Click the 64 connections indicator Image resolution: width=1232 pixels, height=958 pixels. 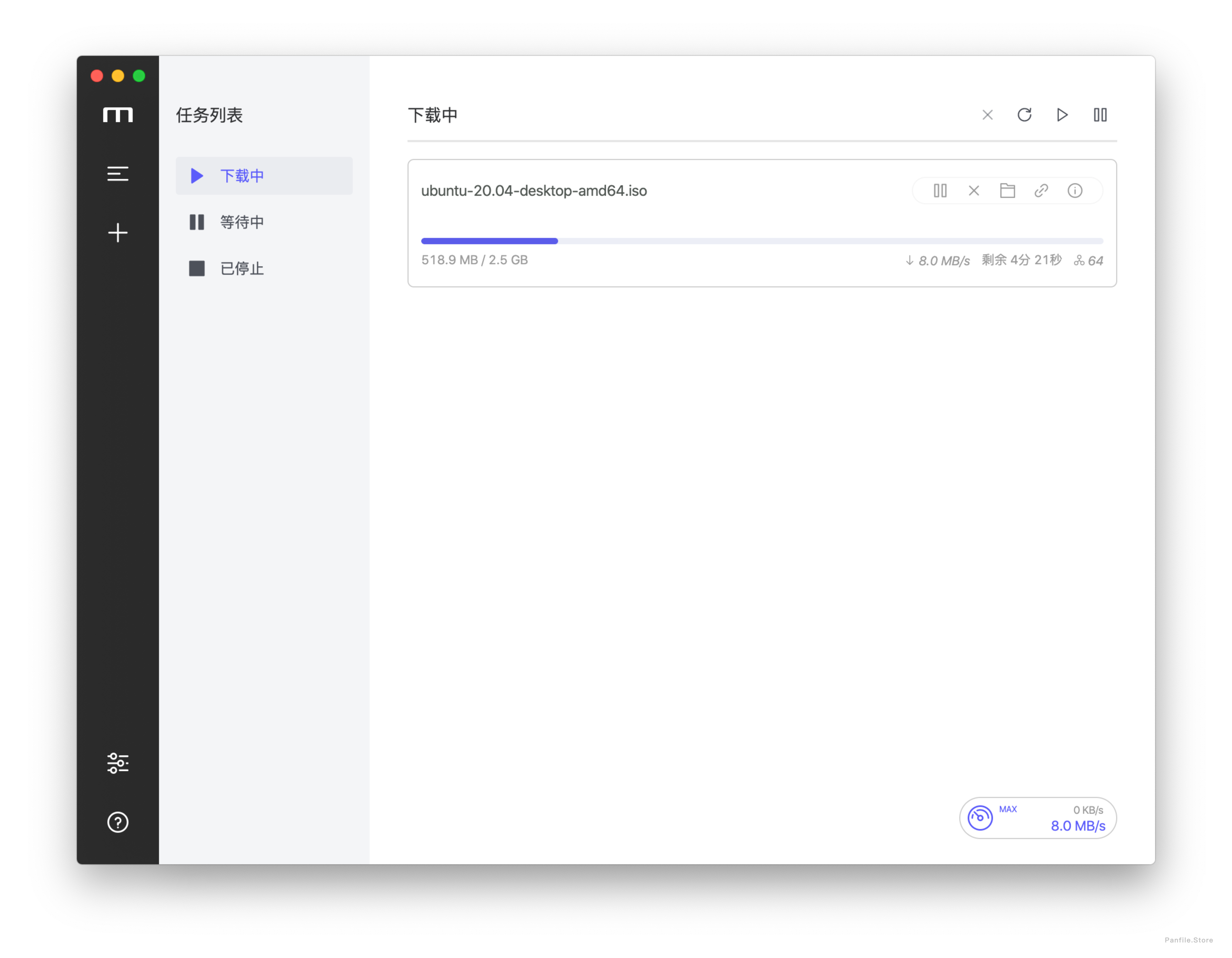(1089, 261)
